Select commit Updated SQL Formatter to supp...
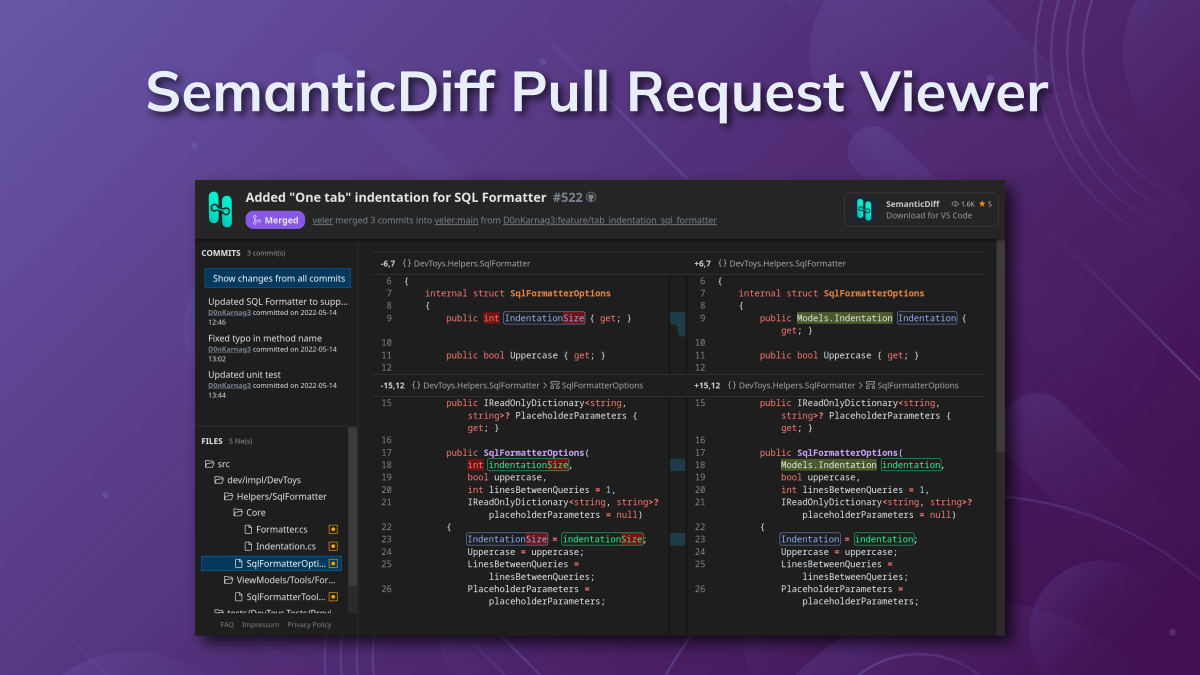The height and width of the screenshot is (675, 1200). 278,301
